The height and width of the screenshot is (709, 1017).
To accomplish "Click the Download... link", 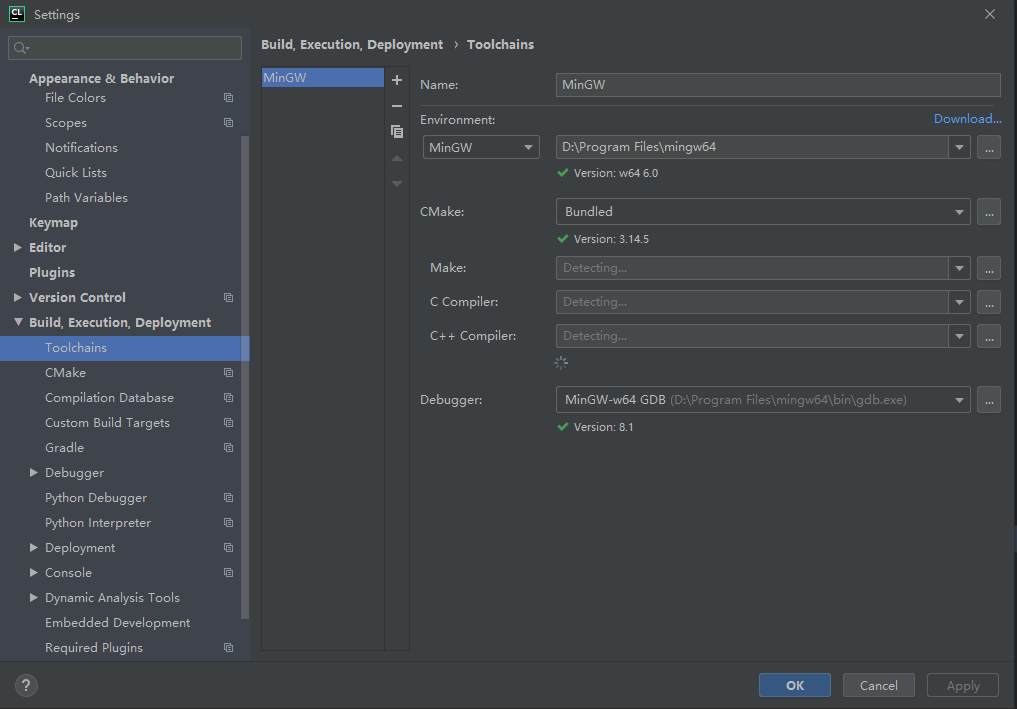I will coord(967,119).
